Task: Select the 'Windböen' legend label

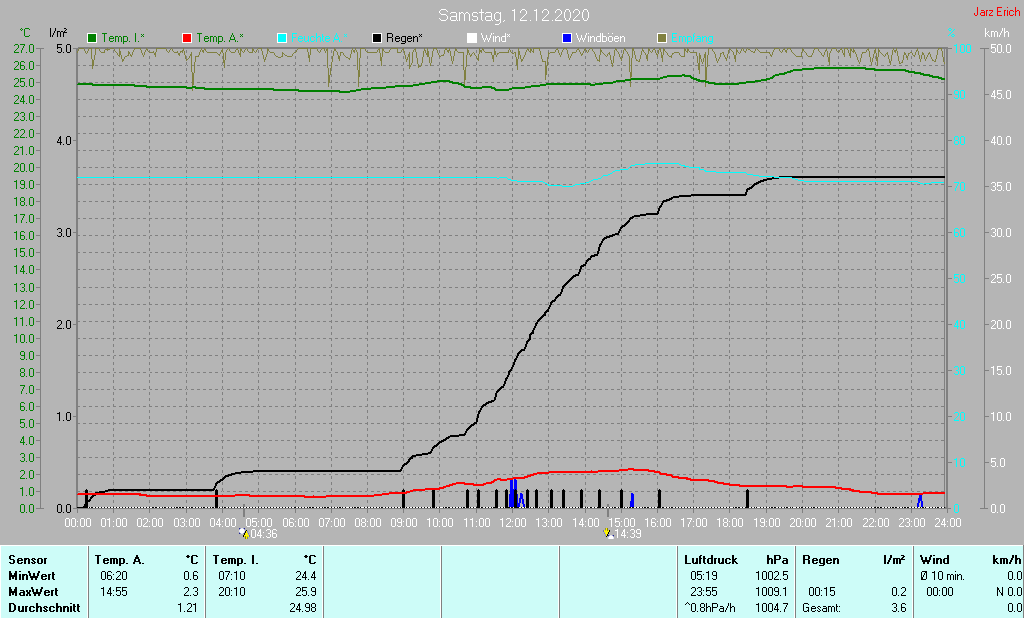Action: click(x=600, y=39)
